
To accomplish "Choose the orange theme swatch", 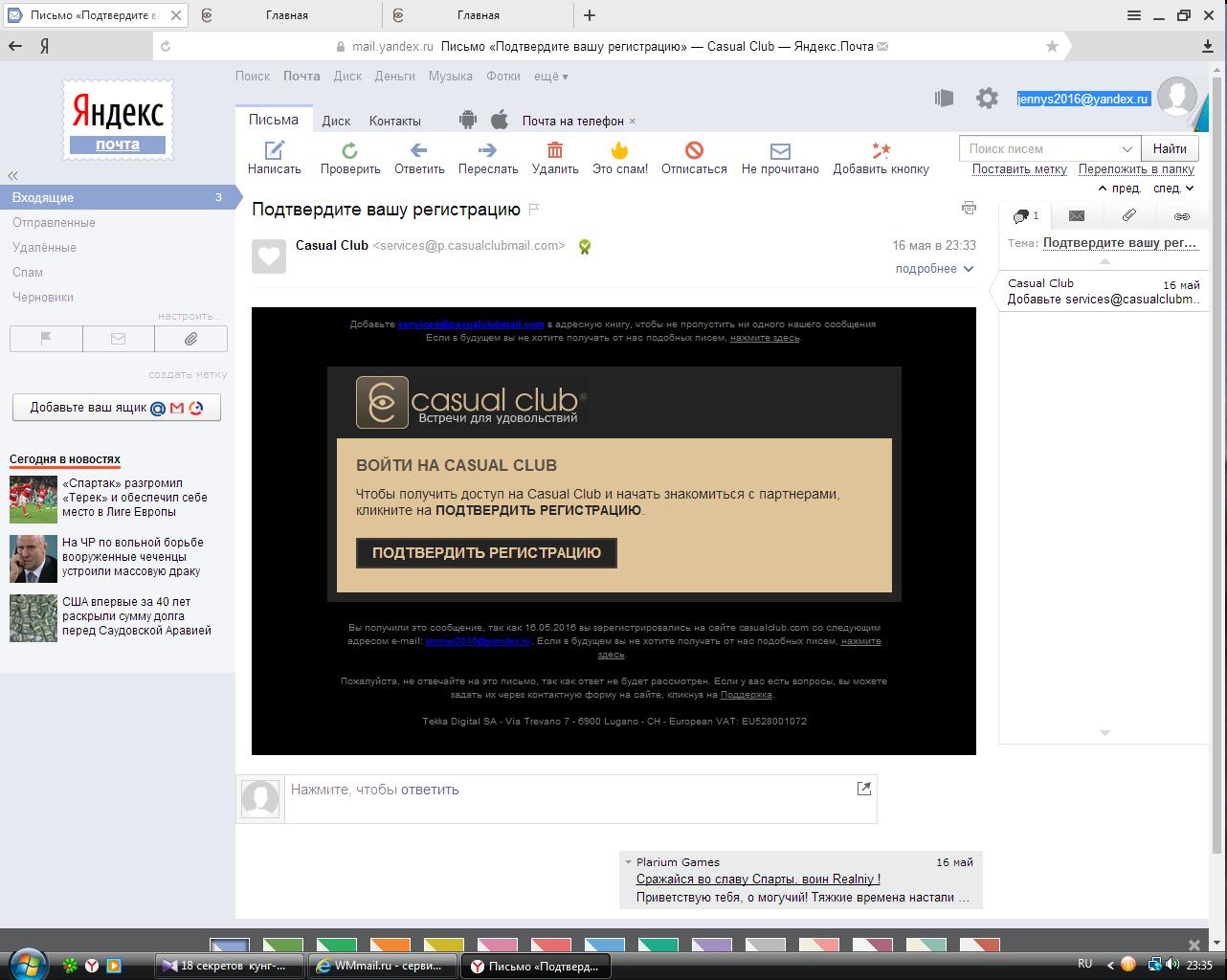I will point(390,946).
